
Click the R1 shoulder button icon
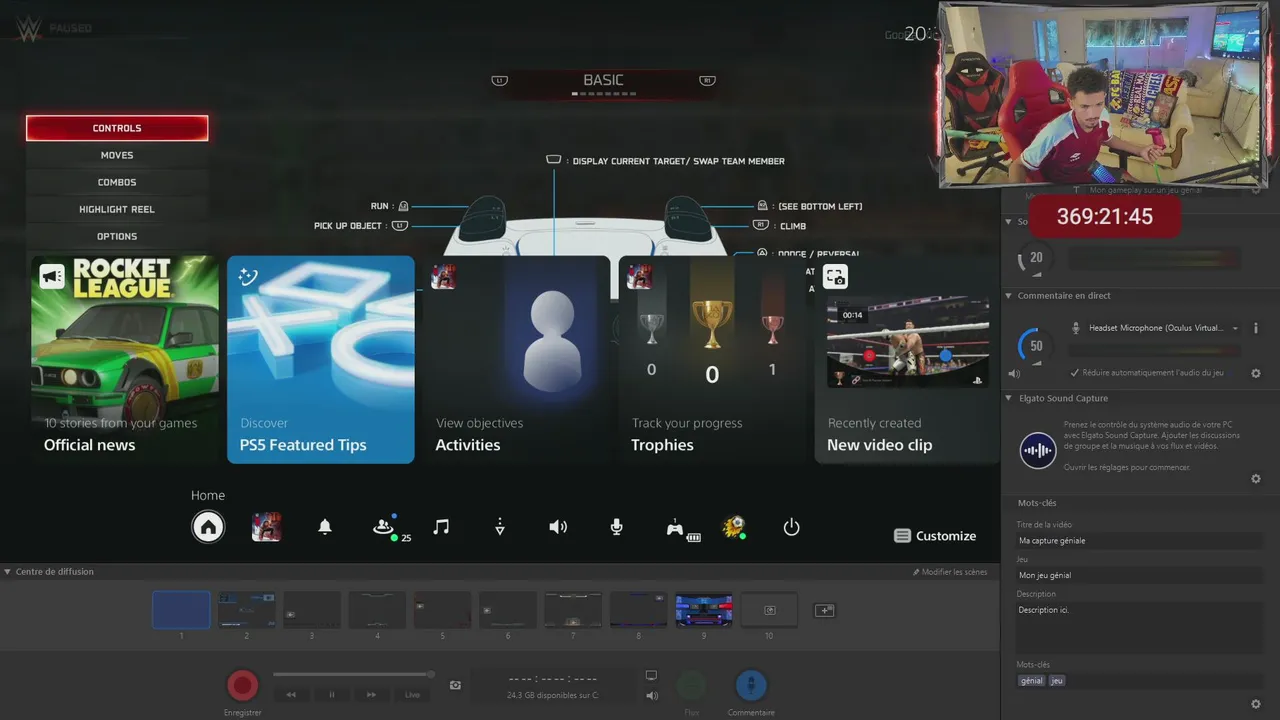tap(707, 81)
